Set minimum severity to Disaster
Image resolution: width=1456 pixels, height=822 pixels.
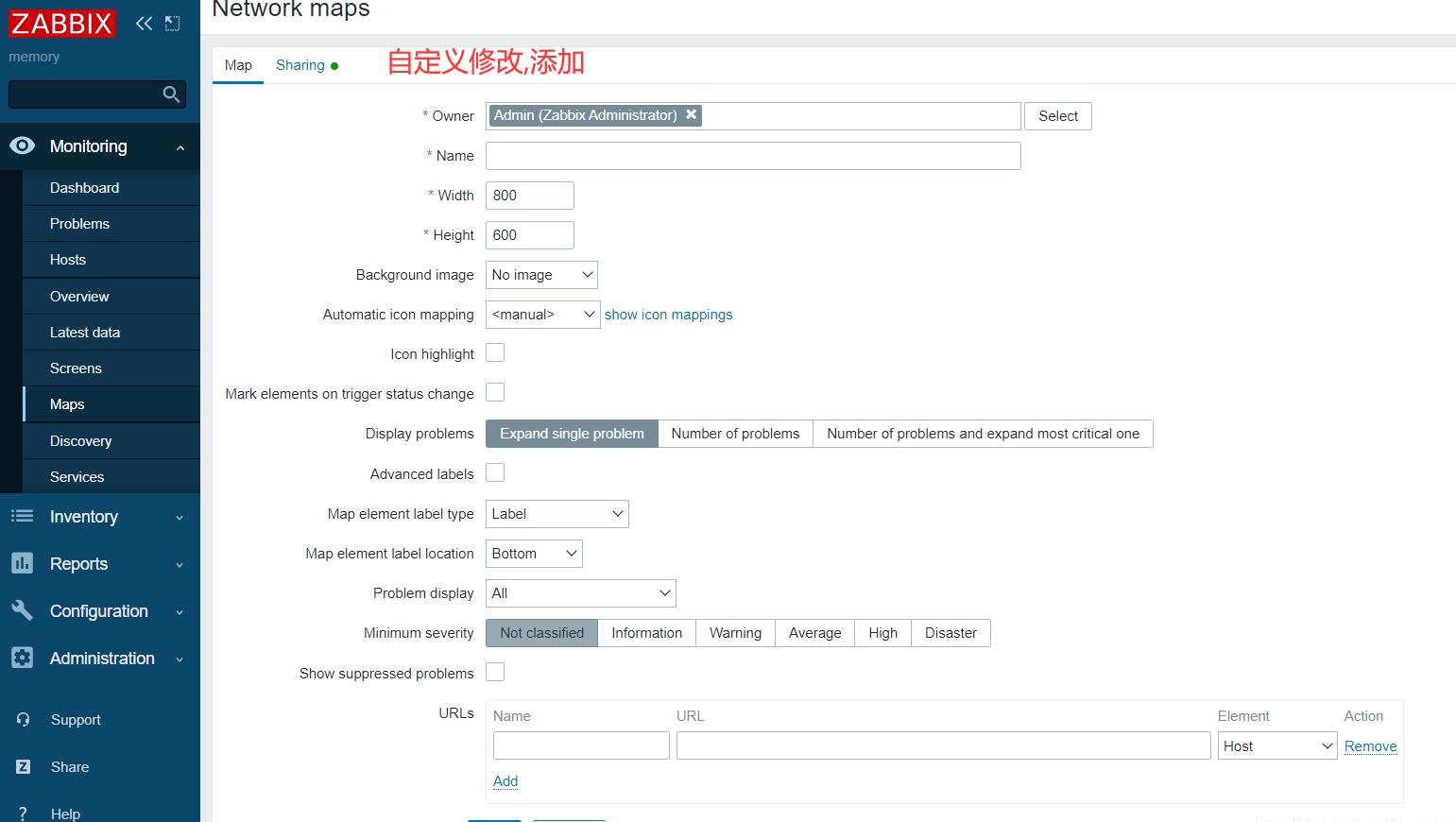pyautogui.click(x=951, y=633)
